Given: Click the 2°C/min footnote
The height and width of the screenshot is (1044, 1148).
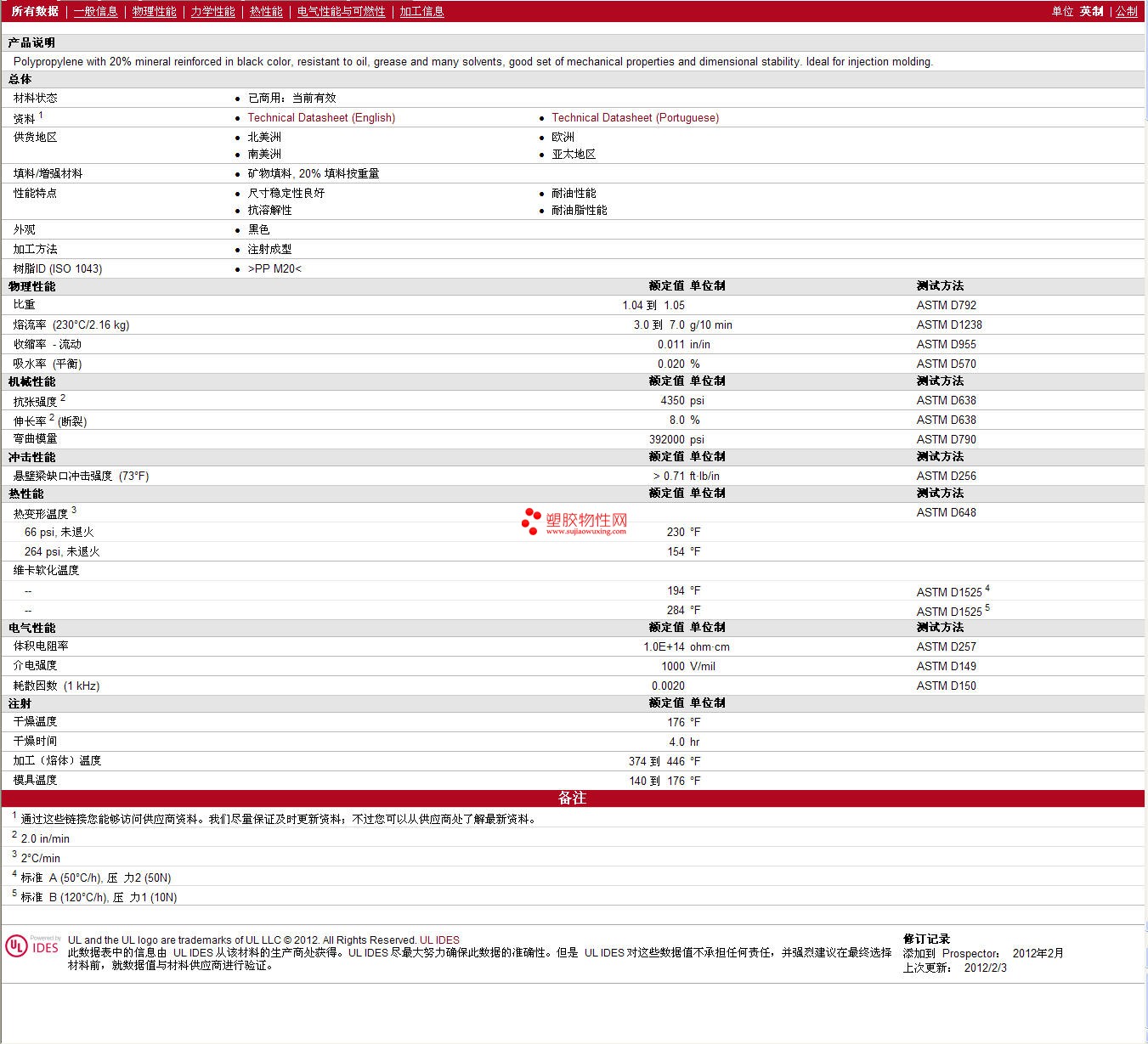Looking at the screenshot, I should pos(41,858).
